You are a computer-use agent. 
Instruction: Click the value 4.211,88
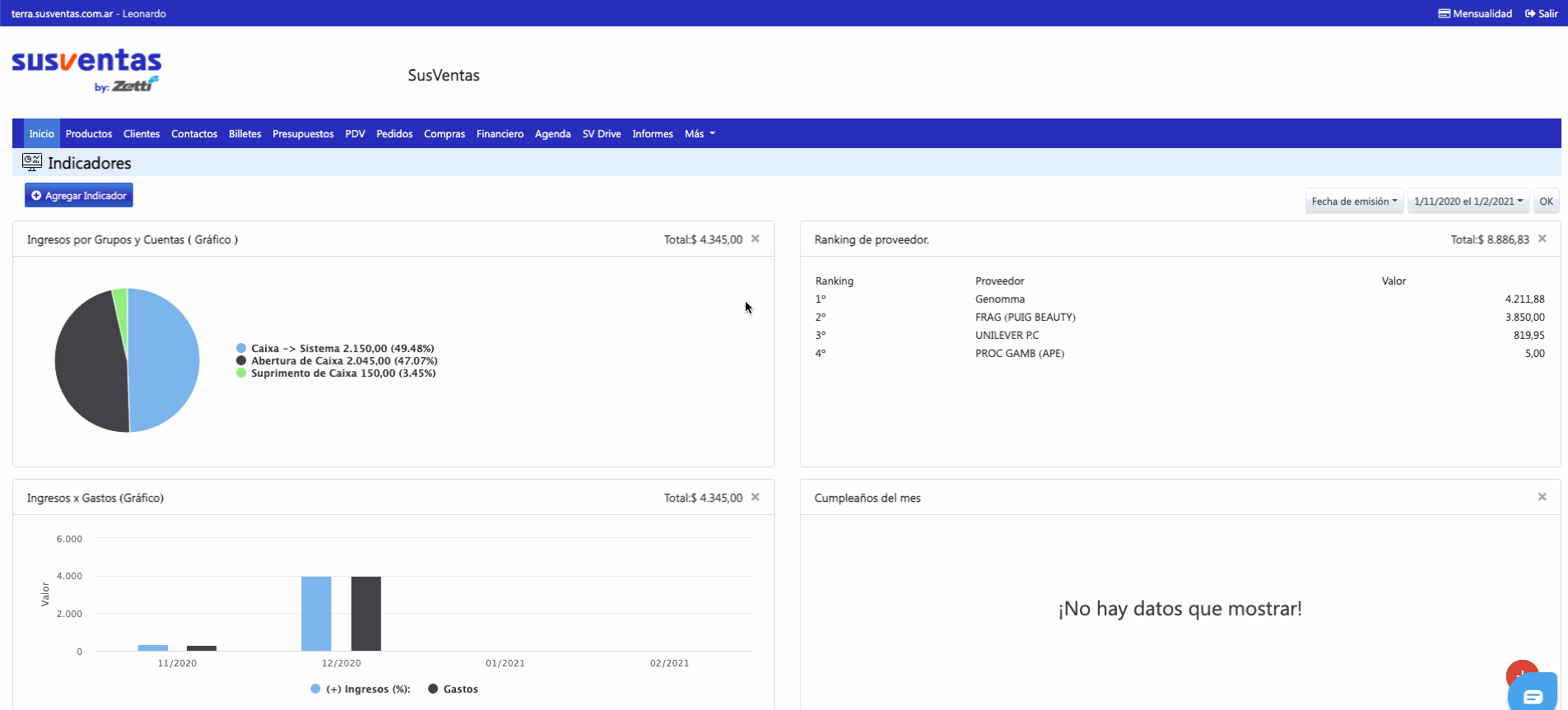(x=1524, y=299)
